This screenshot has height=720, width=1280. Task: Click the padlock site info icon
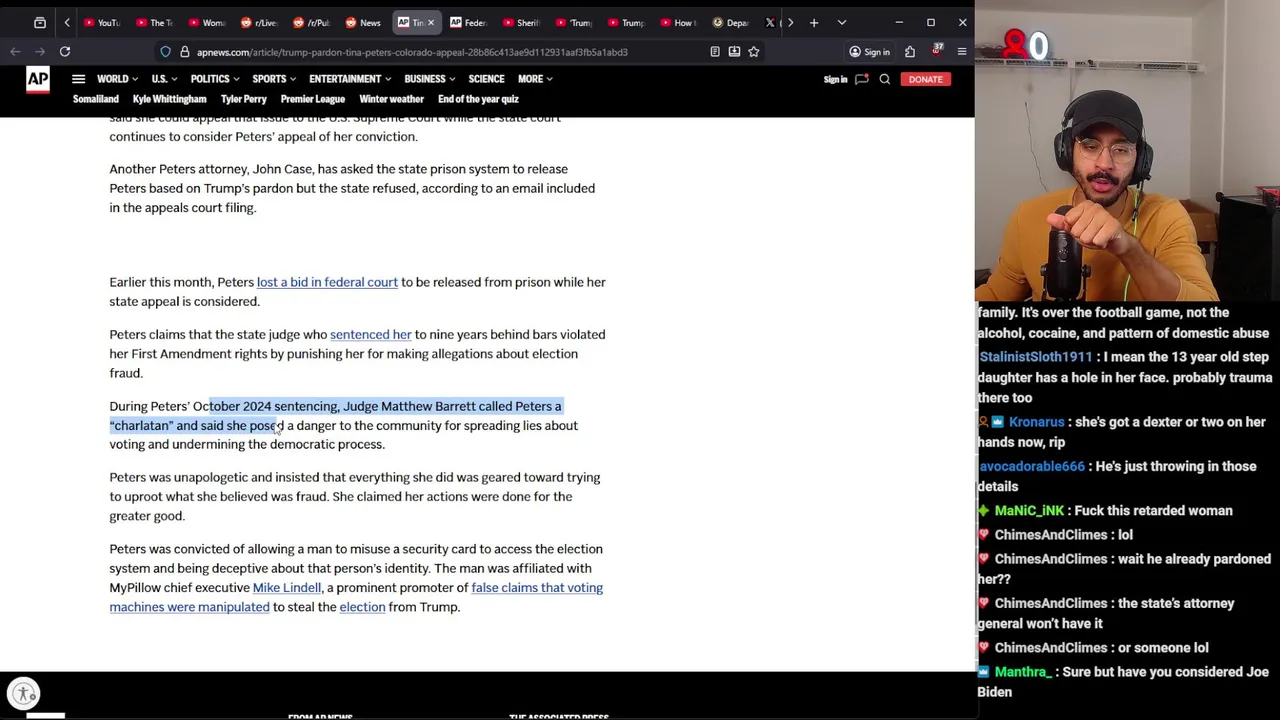click(184, 52)
